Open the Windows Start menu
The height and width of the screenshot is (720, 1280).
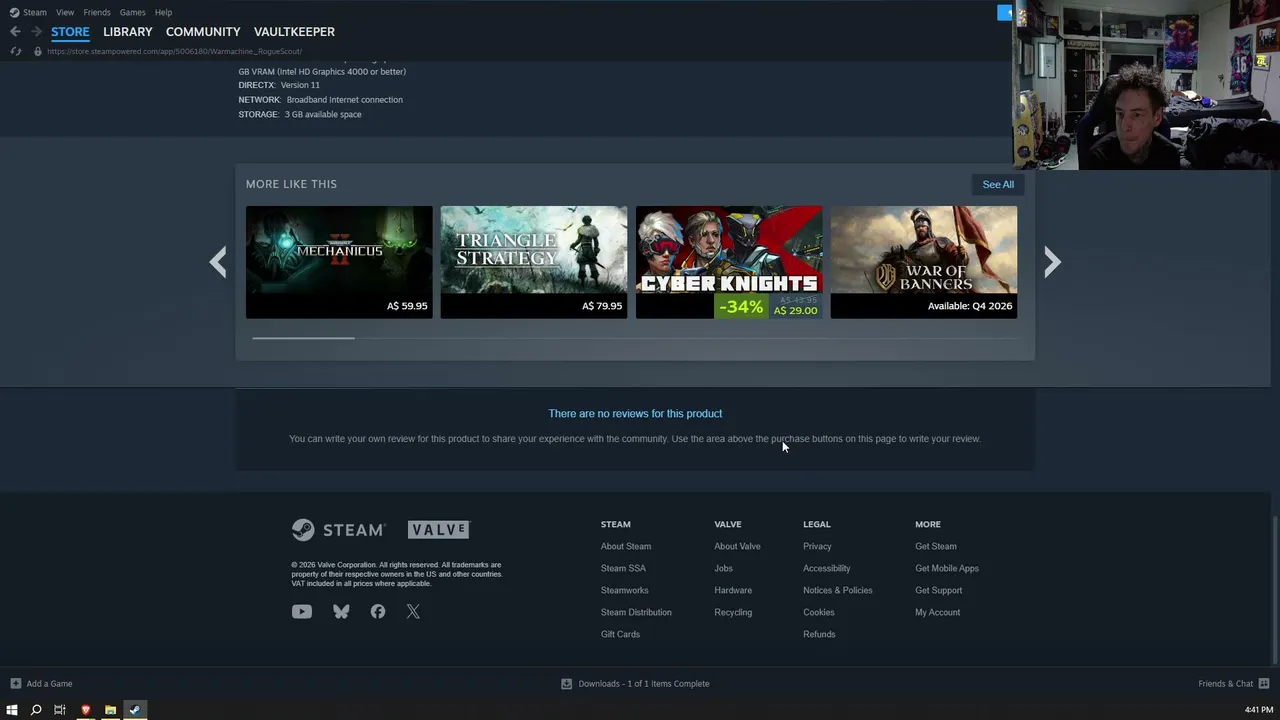(12, 710)
